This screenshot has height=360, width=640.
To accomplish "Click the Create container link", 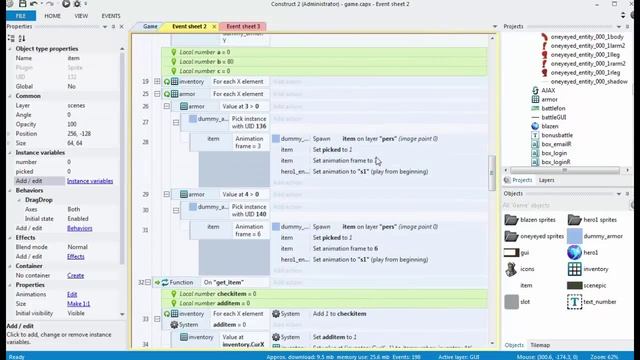I will pos(76,276).
